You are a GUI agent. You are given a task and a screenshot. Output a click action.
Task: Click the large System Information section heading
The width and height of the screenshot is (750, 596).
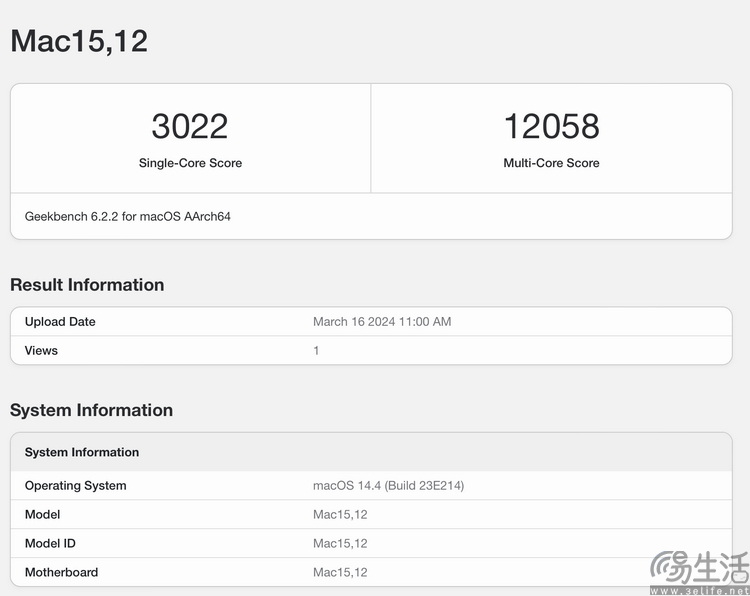pyautogui.click(x=91, y=410)
